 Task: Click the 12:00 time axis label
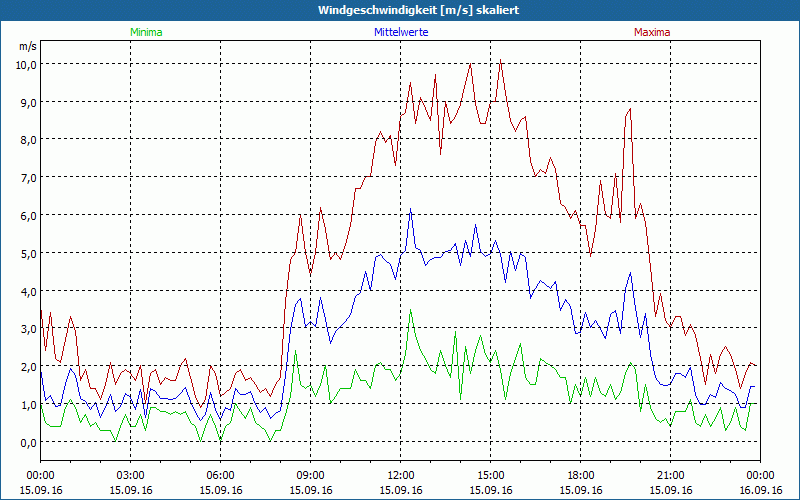(401, 476)
